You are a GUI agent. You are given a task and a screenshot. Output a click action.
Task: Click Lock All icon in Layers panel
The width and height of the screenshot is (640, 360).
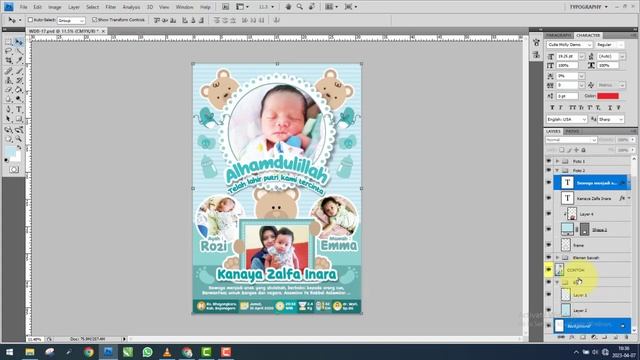[583, 150]
